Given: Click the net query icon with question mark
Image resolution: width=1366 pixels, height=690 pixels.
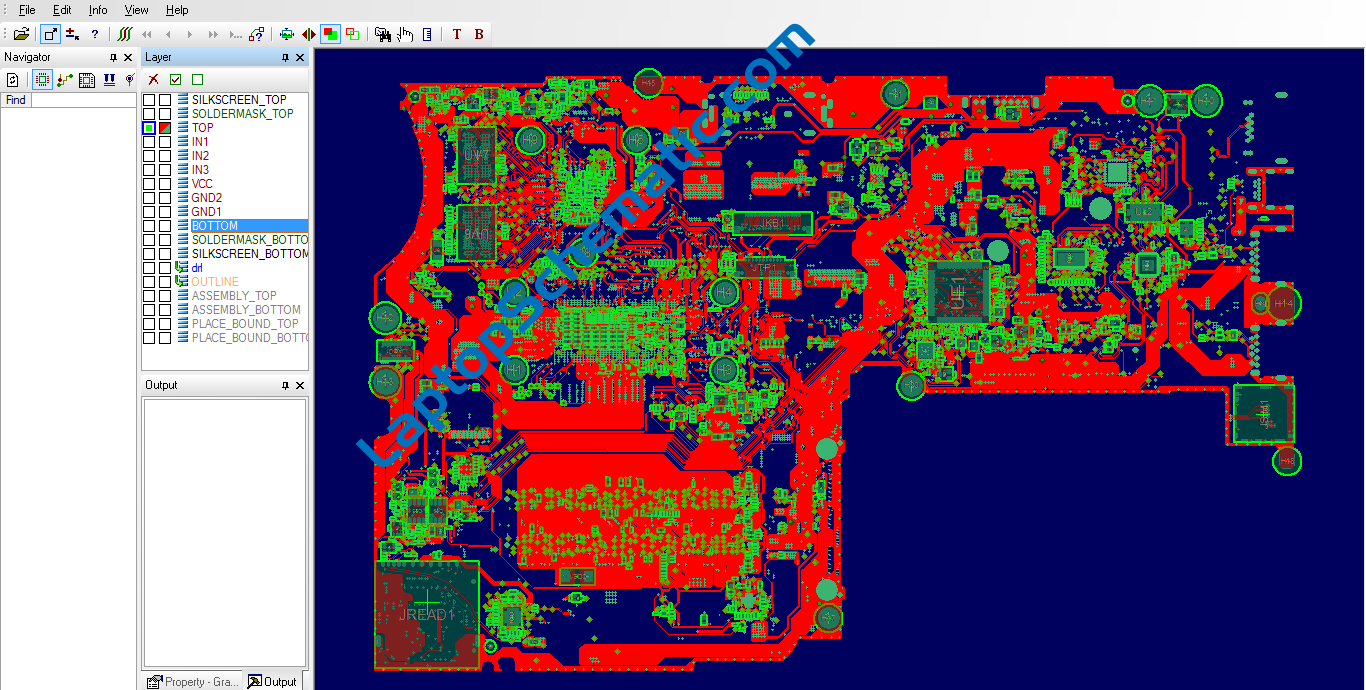Looking at the screenshot, I should coord(257,34).
